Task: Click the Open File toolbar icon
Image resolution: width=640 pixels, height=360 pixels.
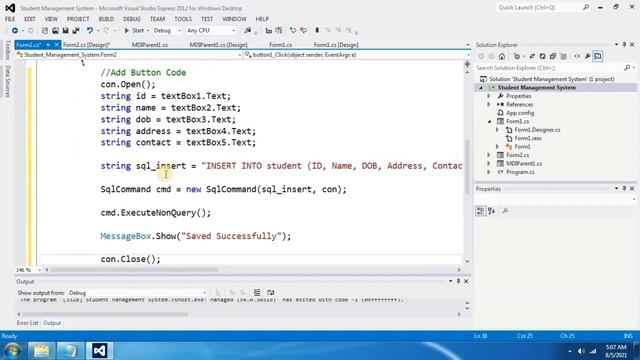Action: pos(55,31)
